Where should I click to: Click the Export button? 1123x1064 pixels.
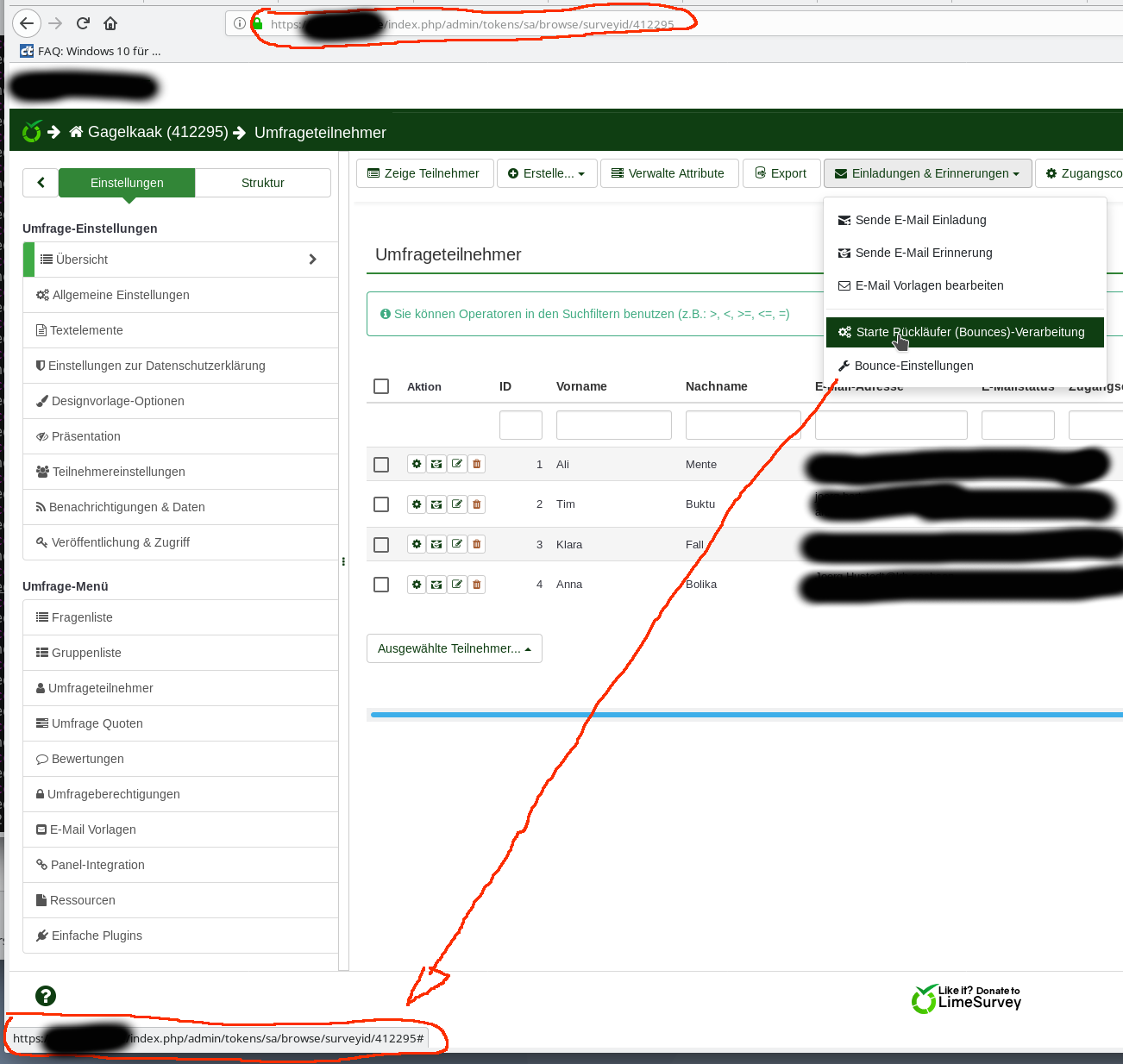pyautogui.click(x=781, y=173)
